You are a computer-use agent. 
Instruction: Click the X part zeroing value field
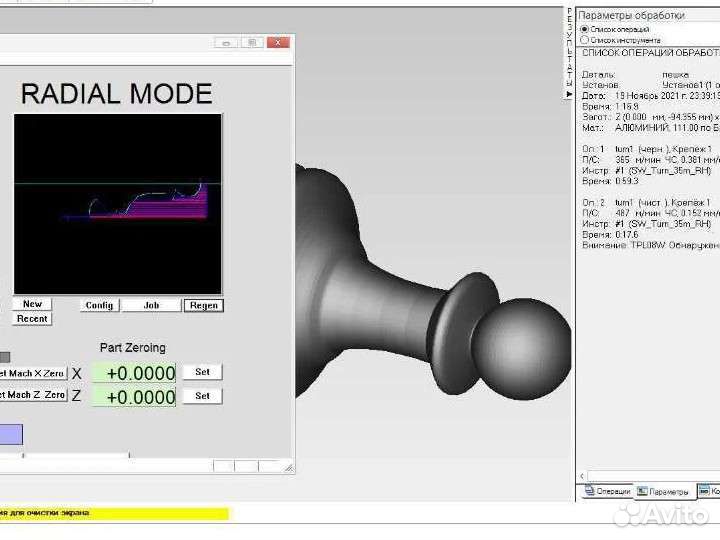(134, 373)
